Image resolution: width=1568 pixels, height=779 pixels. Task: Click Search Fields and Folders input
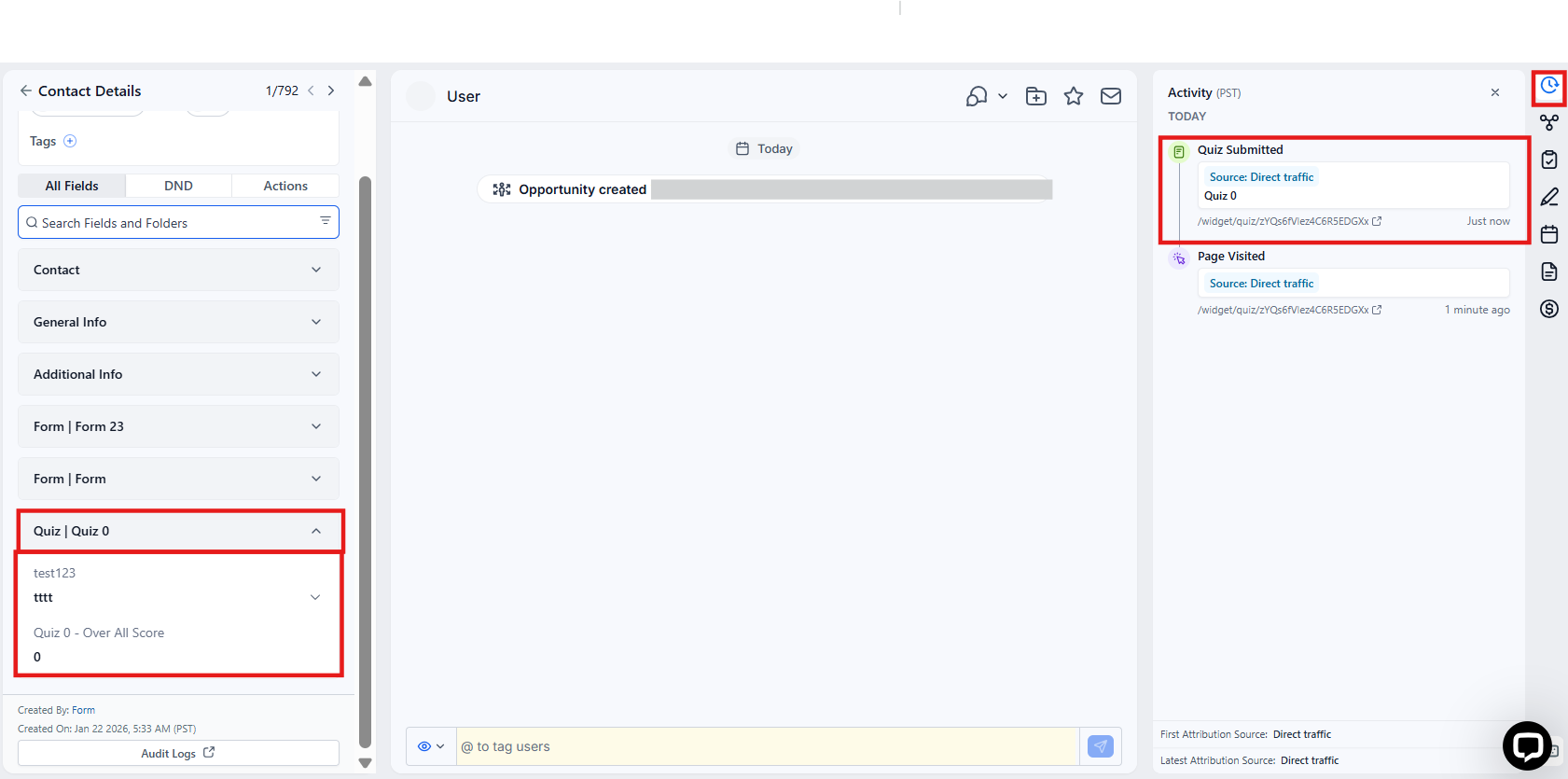pyautogui.click(x=178, y=222)
